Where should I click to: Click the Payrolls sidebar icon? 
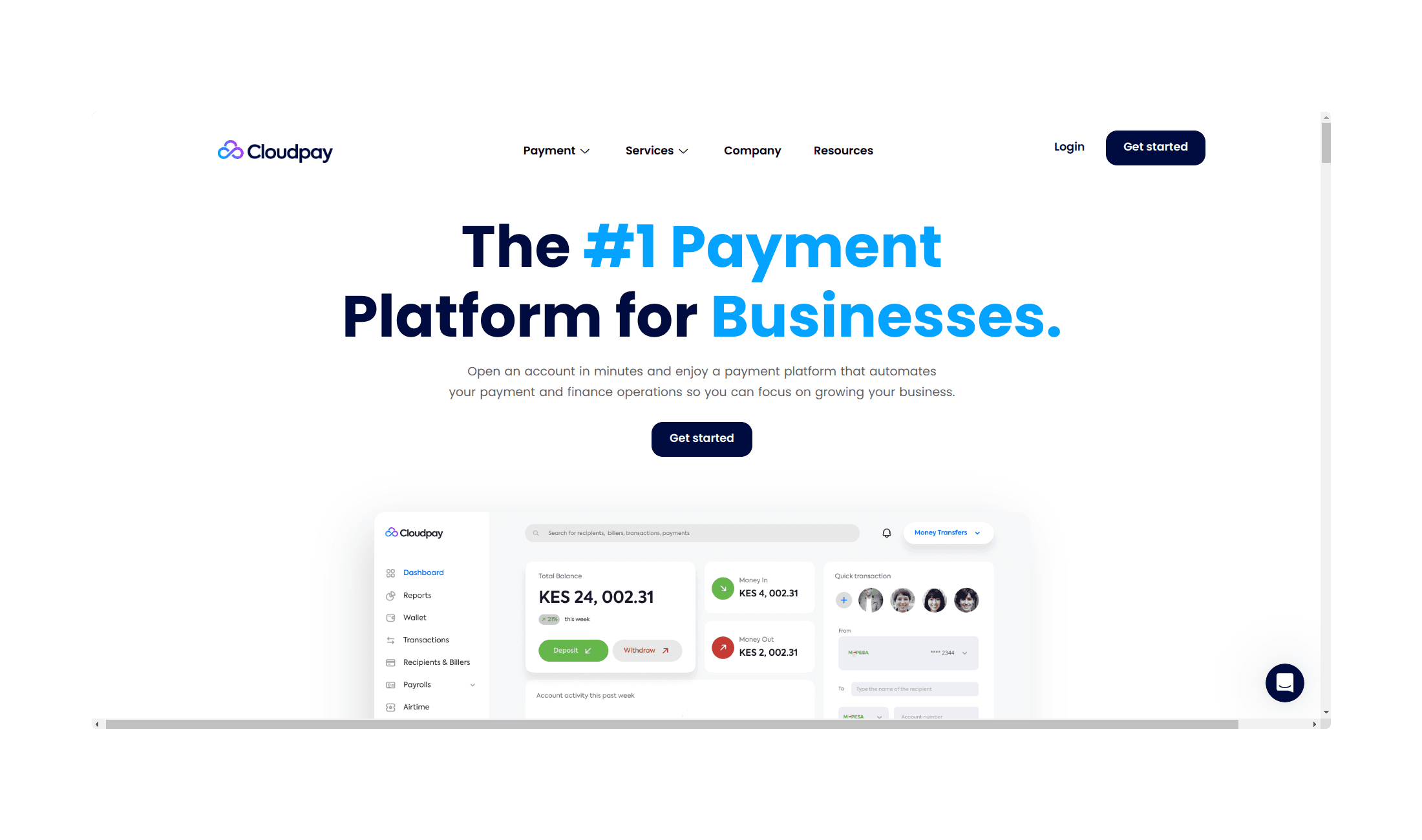[x=390, y=685]
